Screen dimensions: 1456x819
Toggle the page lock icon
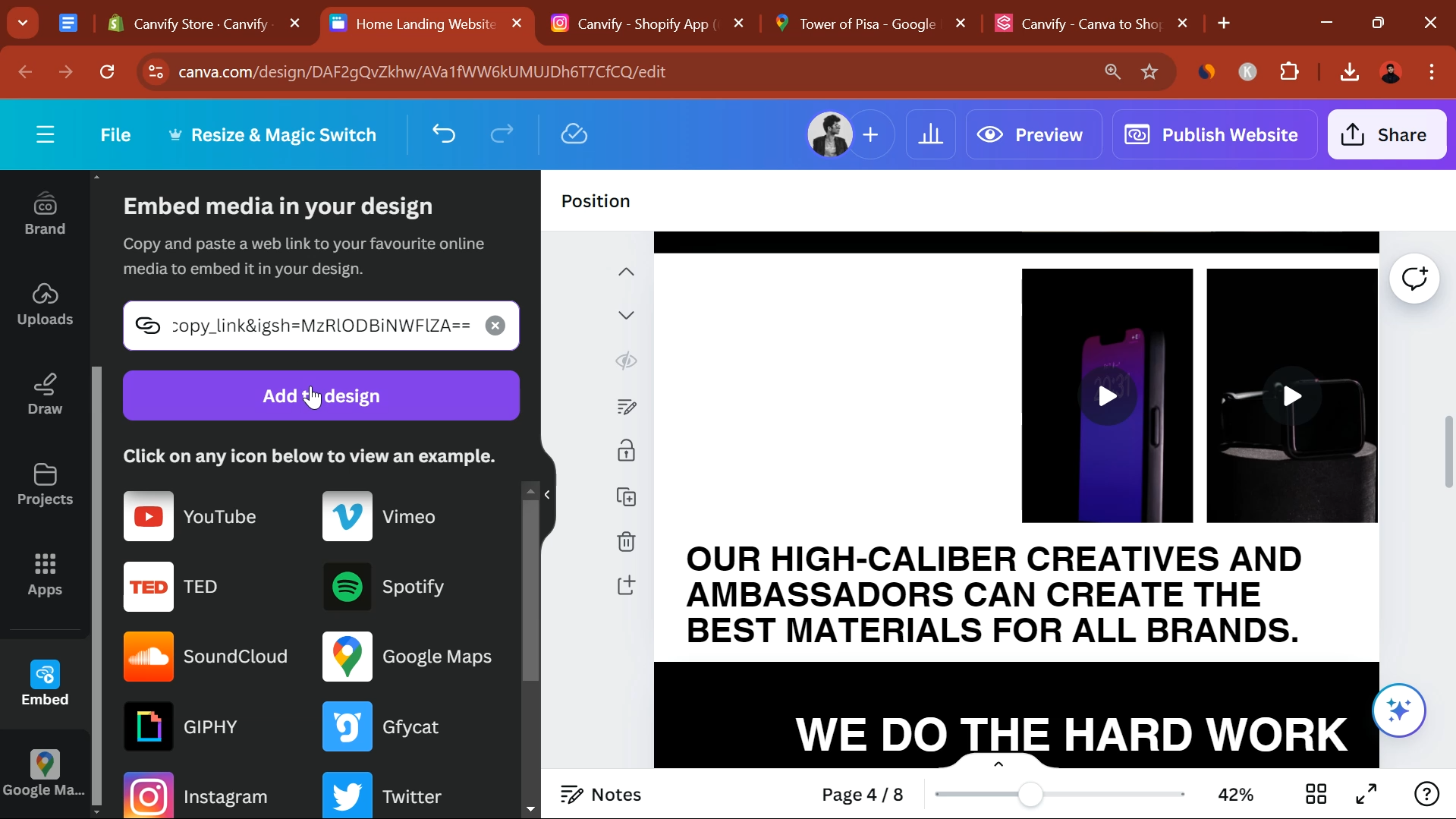(626, 451)
